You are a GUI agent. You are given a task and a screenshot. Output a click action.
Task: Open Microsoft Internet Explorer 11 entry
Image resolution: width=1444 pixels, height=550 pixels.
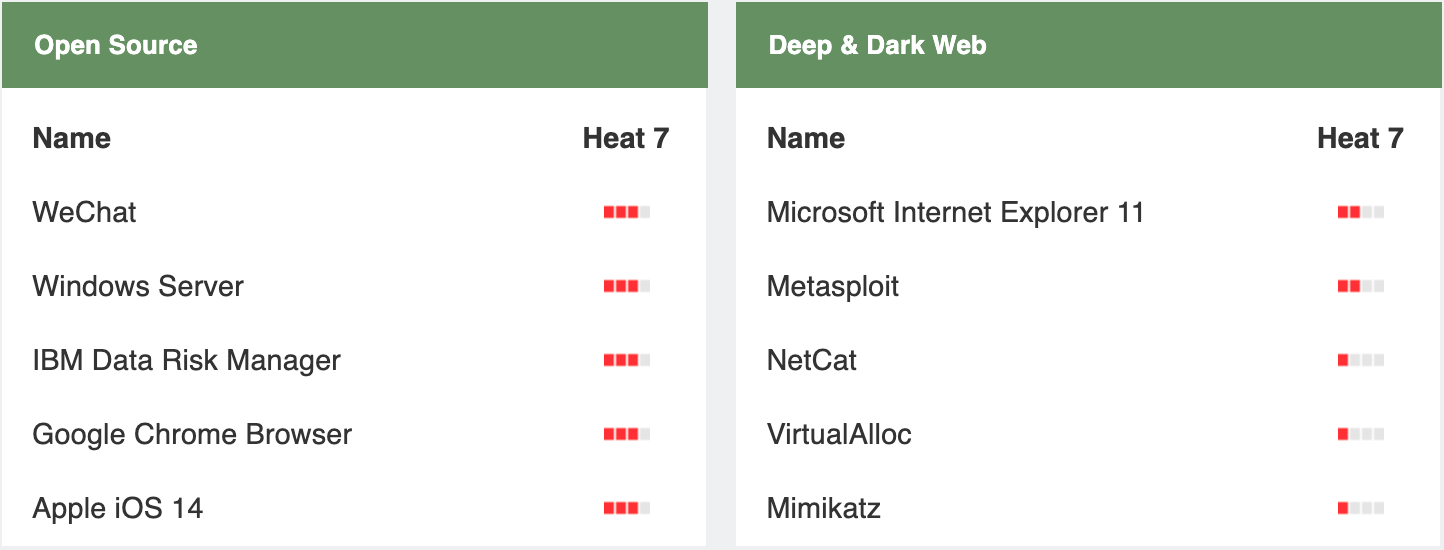tap(955, 212)
